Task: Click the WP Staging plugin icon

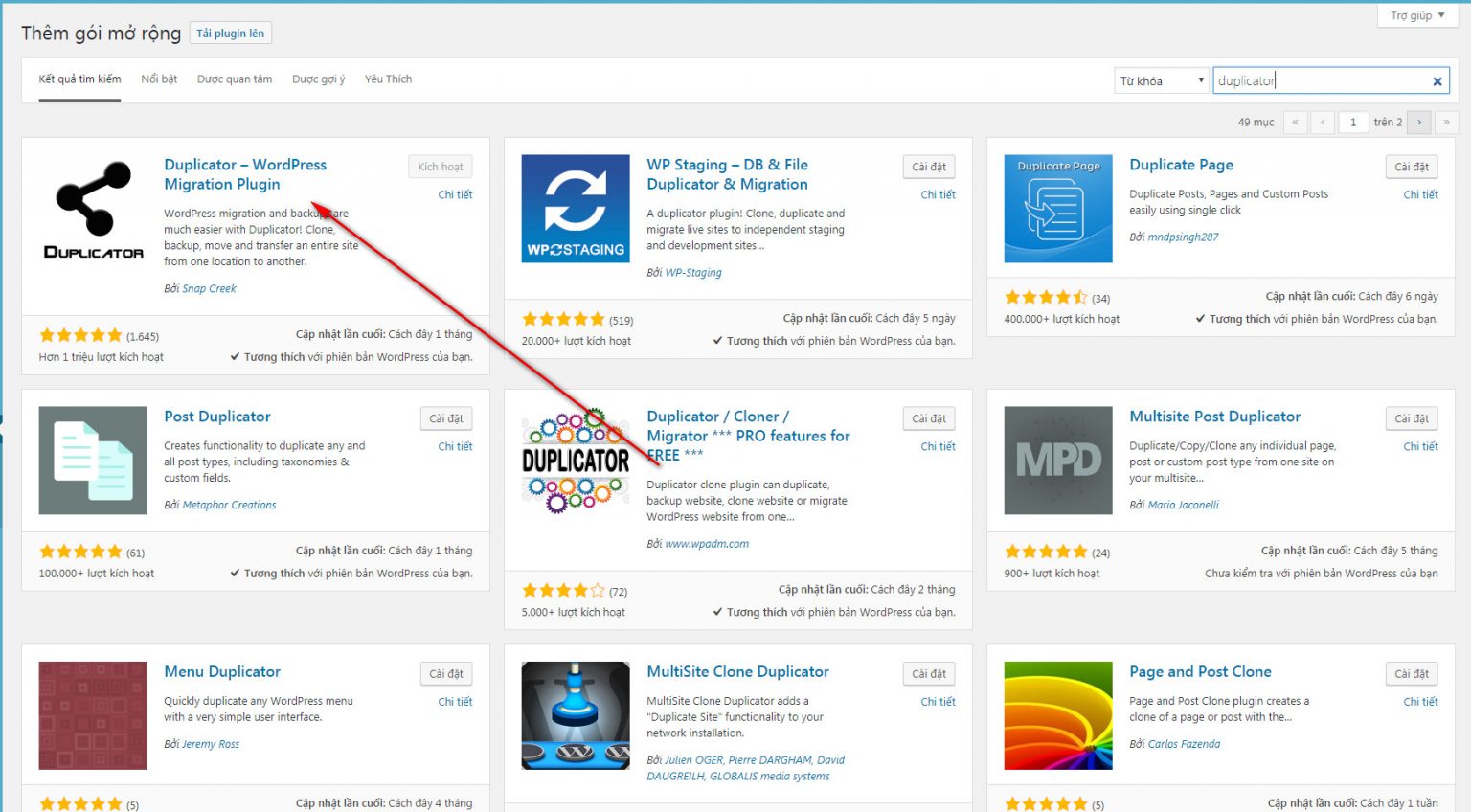Action: coord(576,209)
